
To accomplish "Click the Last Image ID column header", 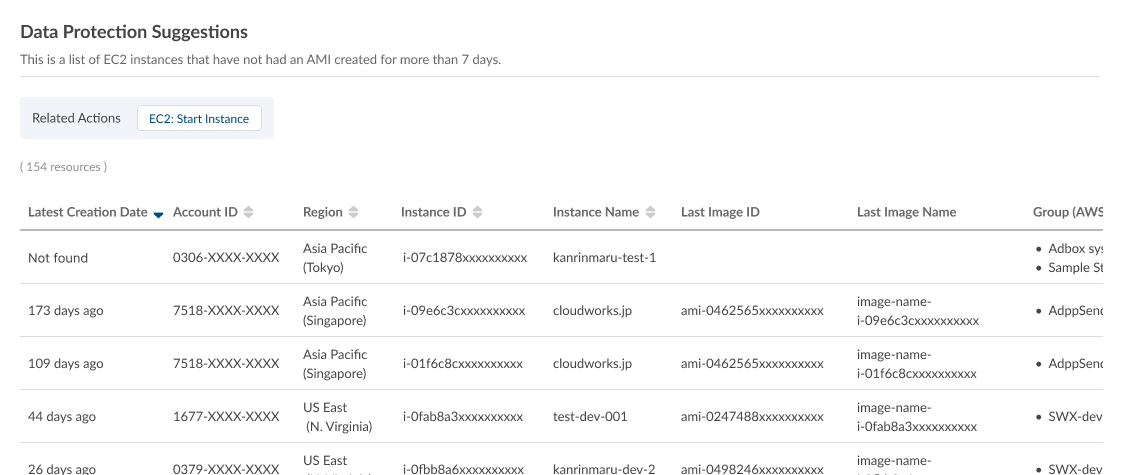I will click(x=720, y=212).
